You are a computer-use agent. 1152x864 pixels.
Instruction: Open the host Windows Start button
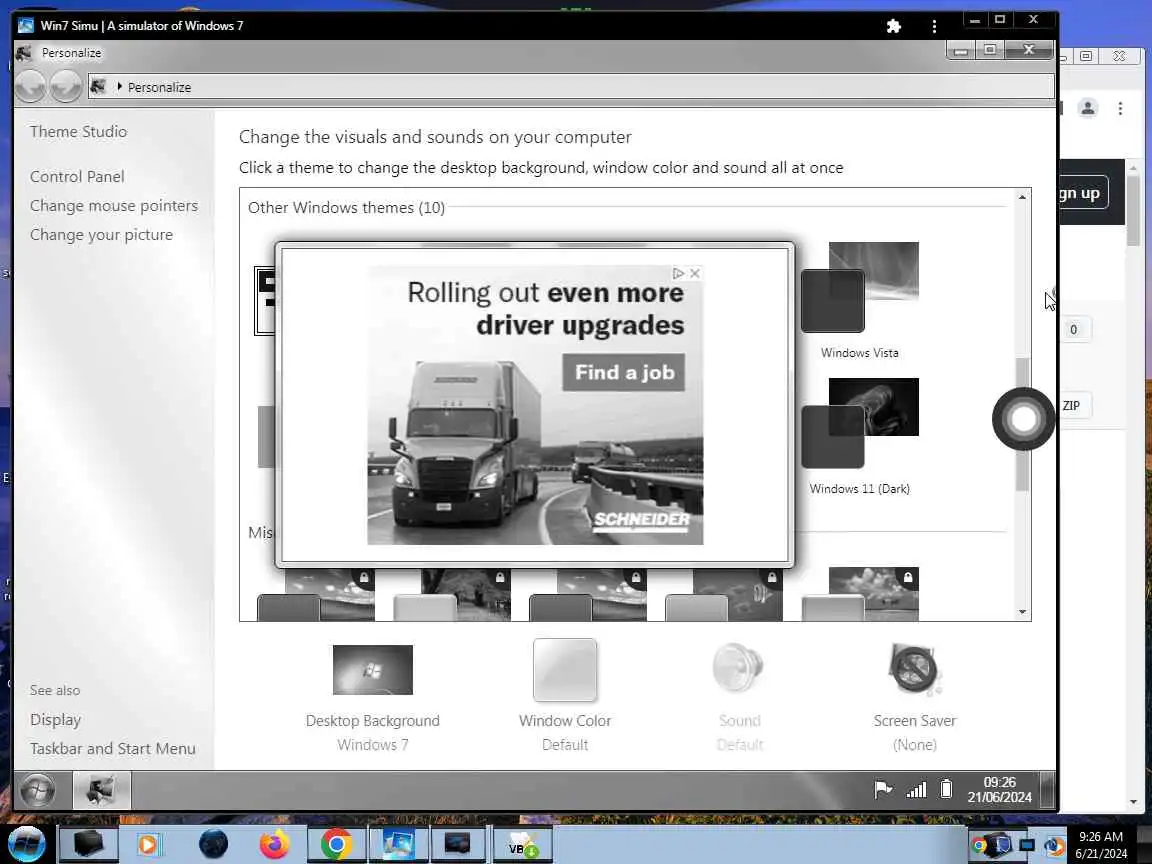pyautogui.click(x=26, y=844)
